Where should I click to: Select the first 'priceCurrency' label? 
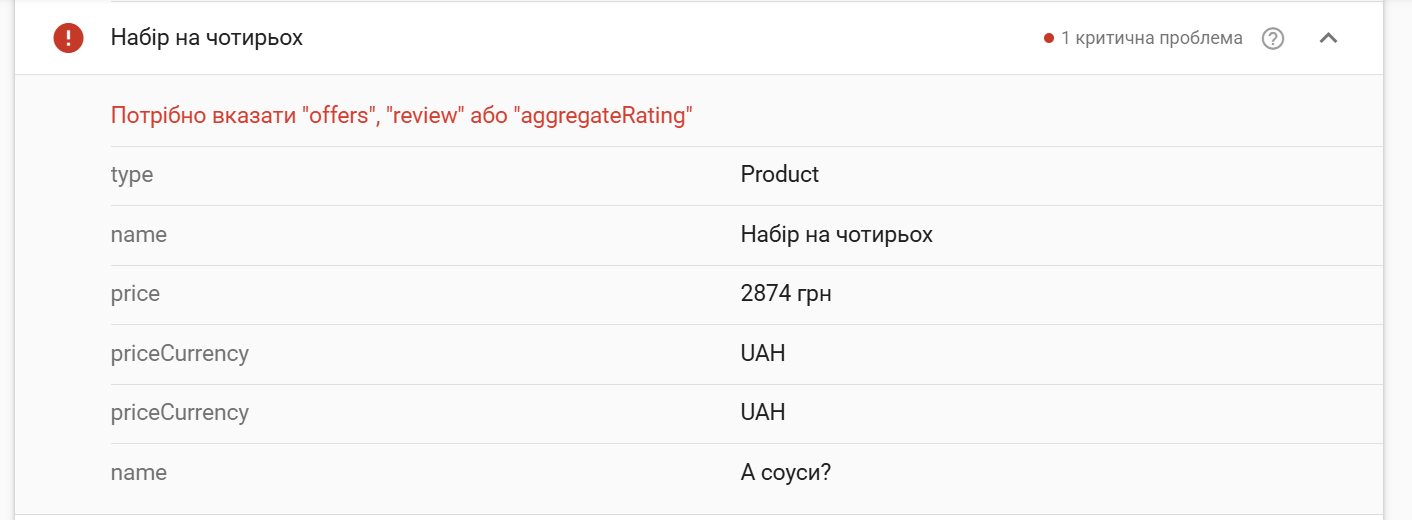point(180,354)
